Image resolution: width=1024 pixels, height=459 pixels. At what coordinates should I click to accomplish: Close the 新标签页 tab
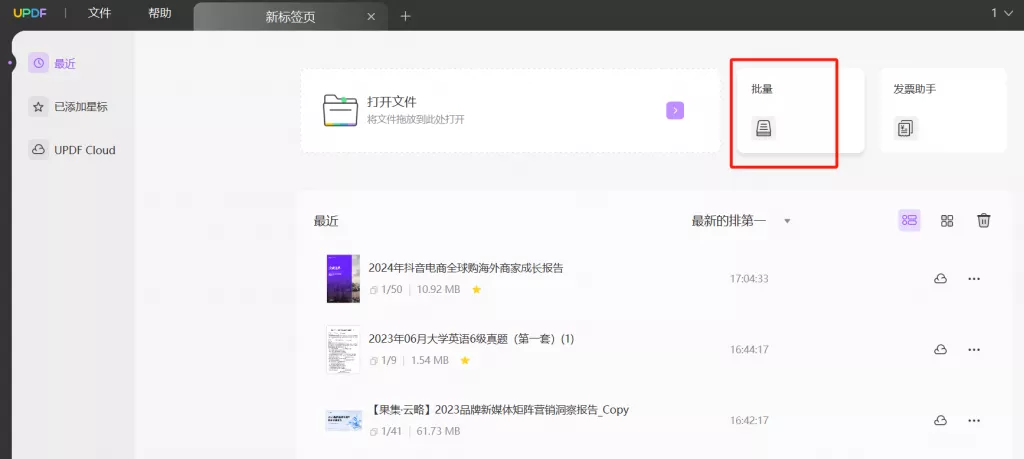pos(371,17)
